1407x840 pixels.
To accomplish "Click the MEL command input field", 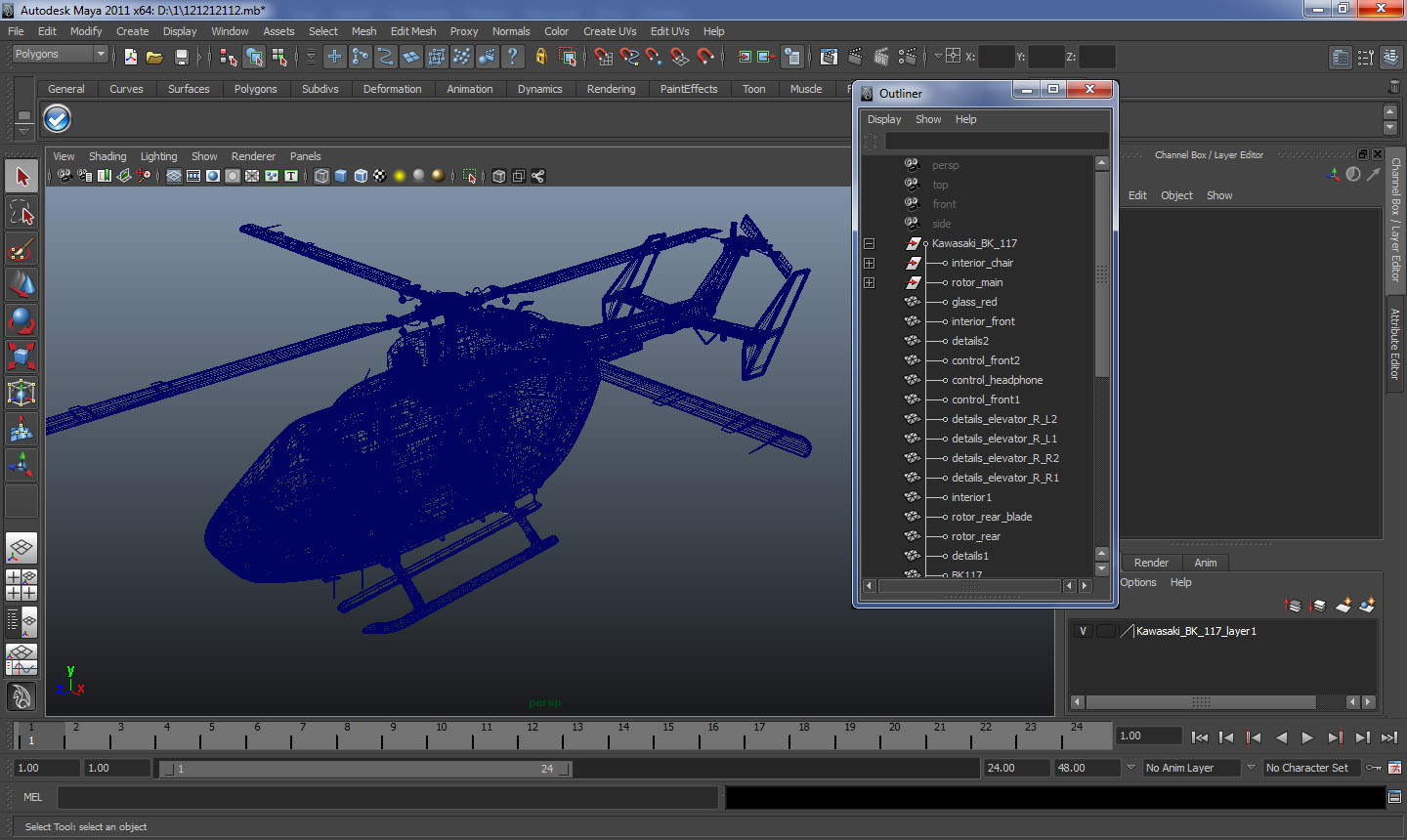I will click(388, 797).
